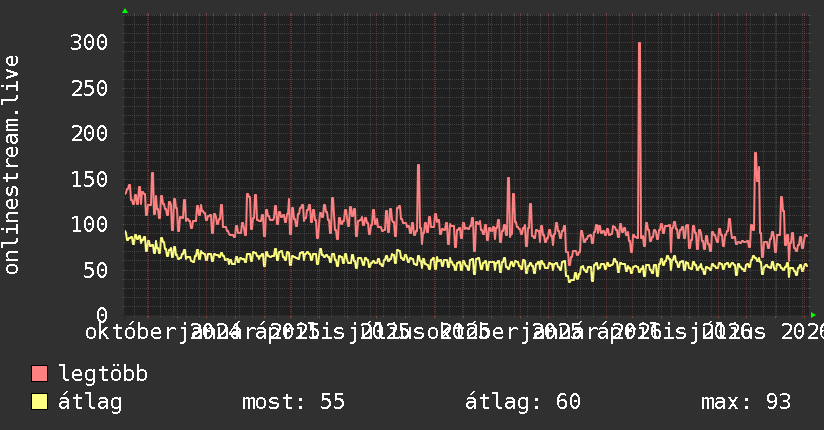Screen dimensions: 824x430
Task: Click the tallest pink spike peak at 300
Action: tap(639, 44)
